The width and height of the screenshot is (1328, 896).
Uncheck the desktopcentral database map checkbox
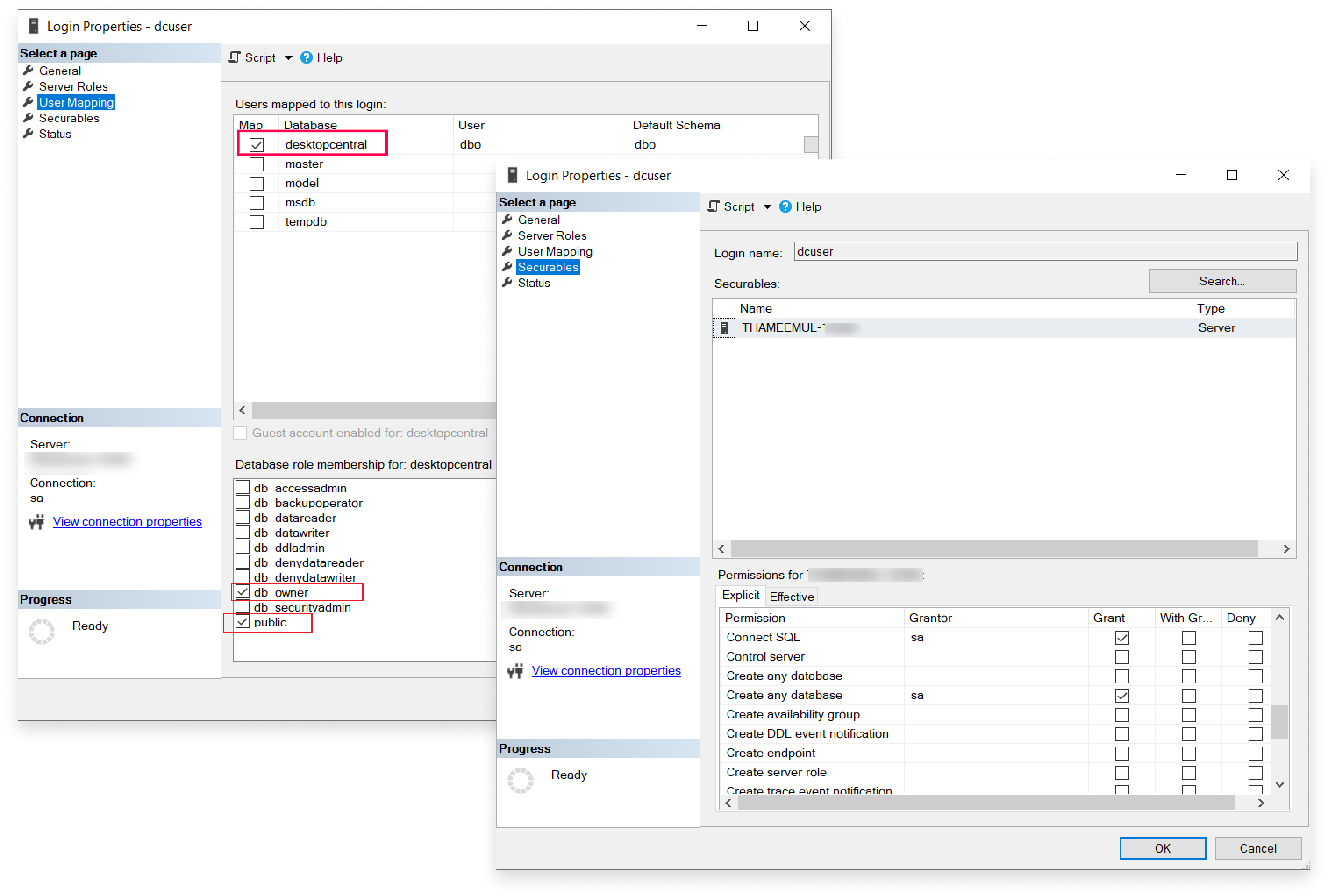pyautogui.click(x=257, y=145)
